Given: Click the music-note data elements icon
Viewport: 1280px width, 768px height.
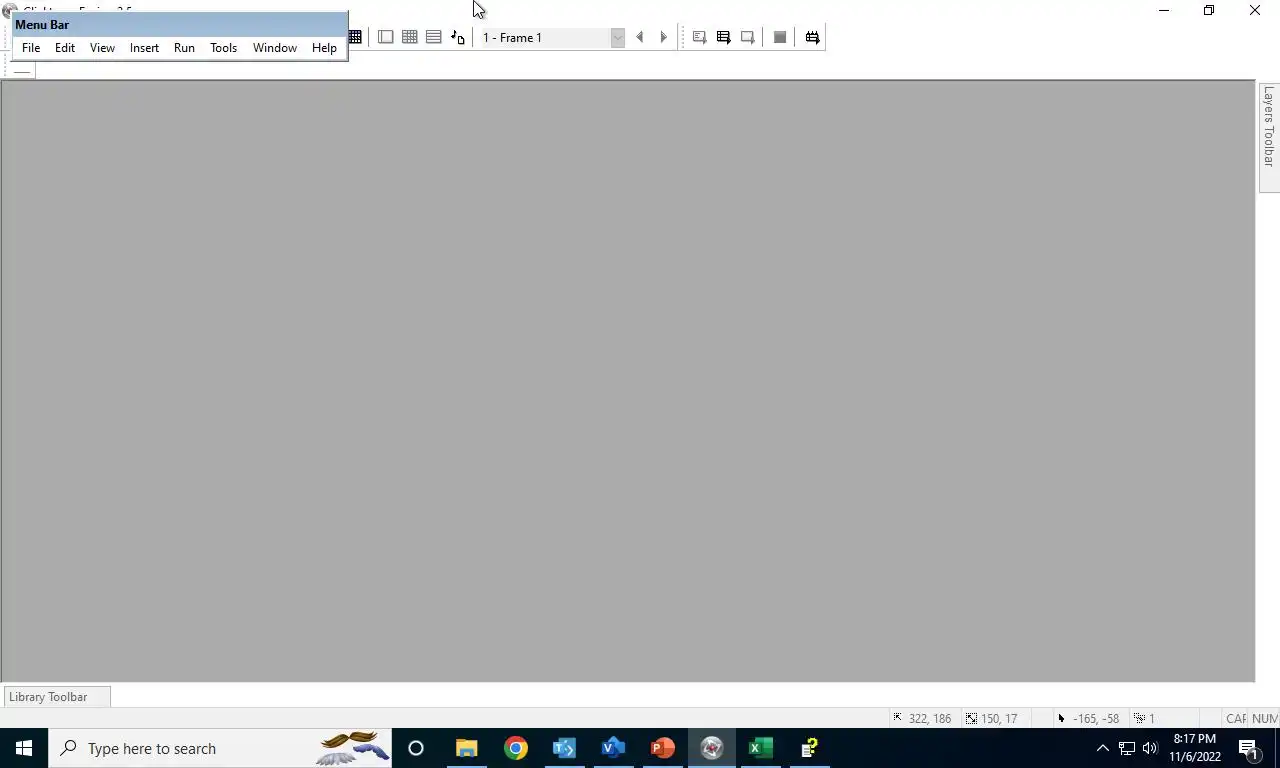Looking at the screenshot, I should 458,37.
